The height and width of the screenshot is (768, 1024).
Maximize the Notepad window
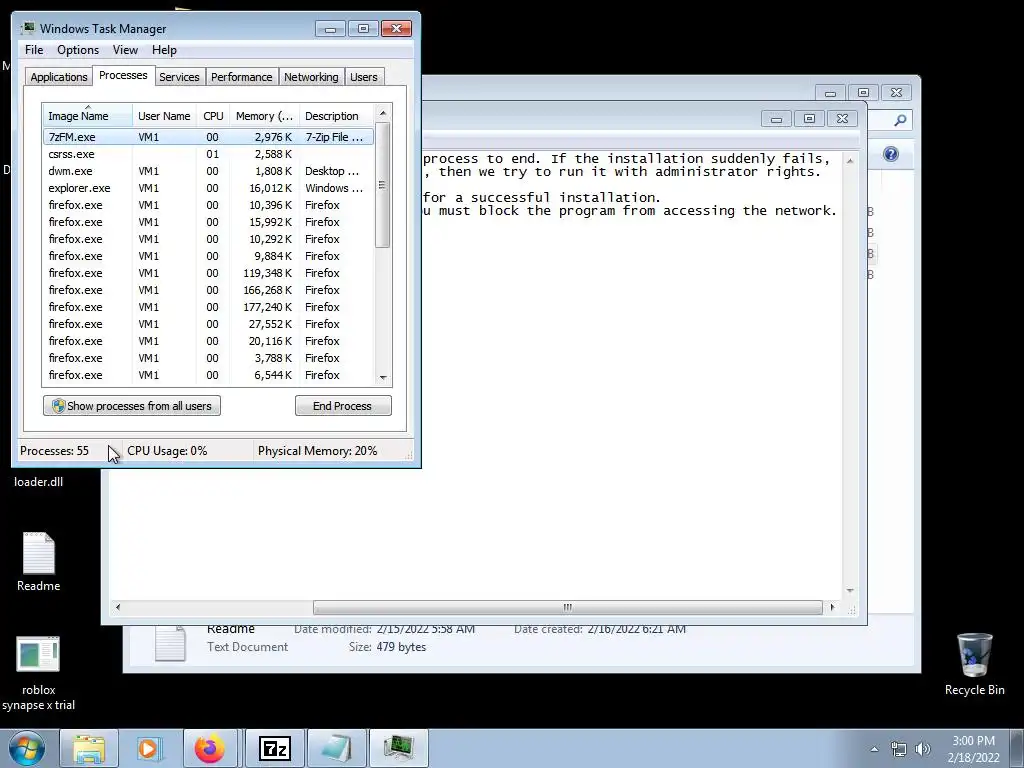[809, 119]
